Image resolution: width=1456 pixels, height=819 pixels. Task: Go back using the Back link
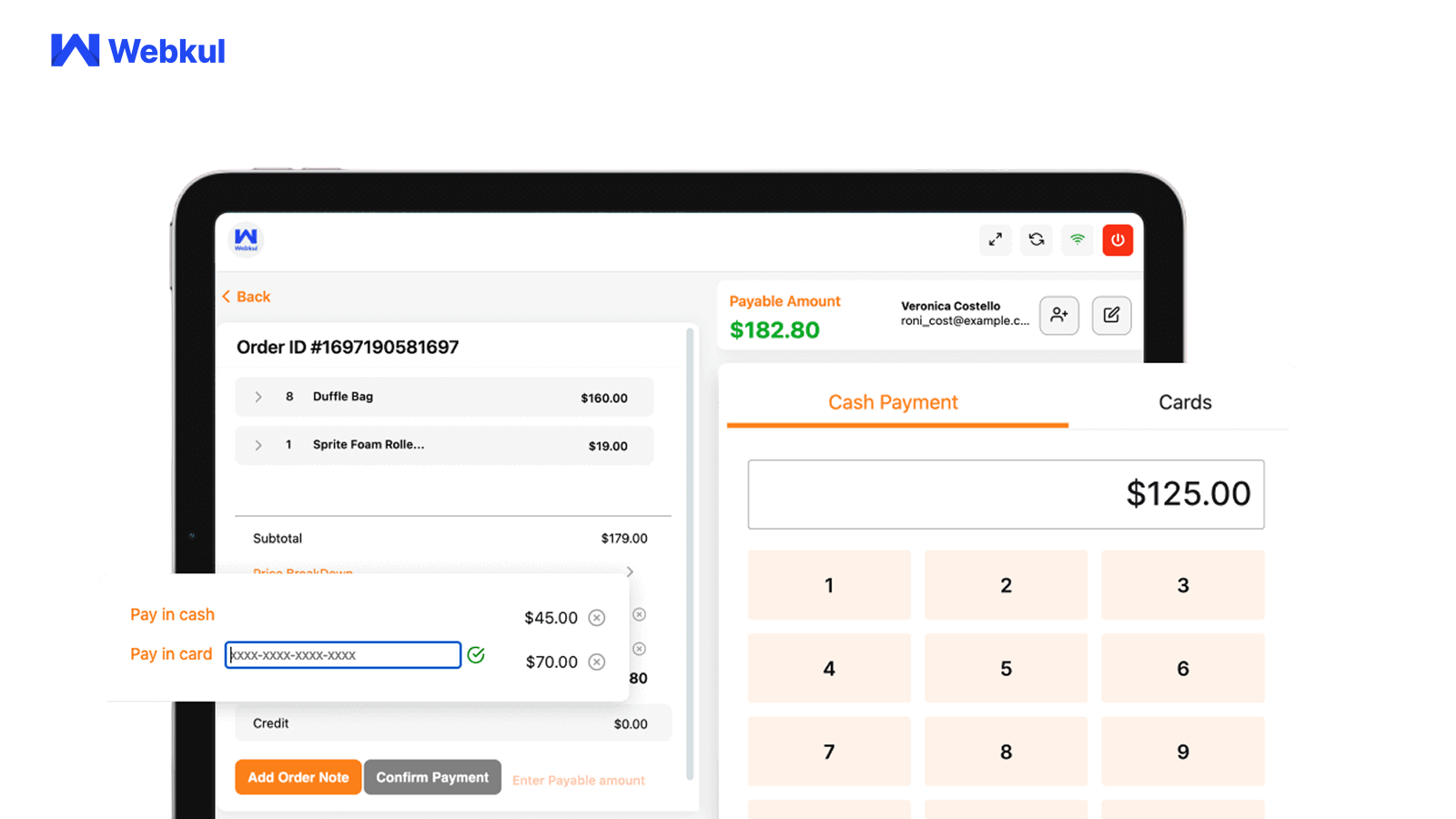247,297
